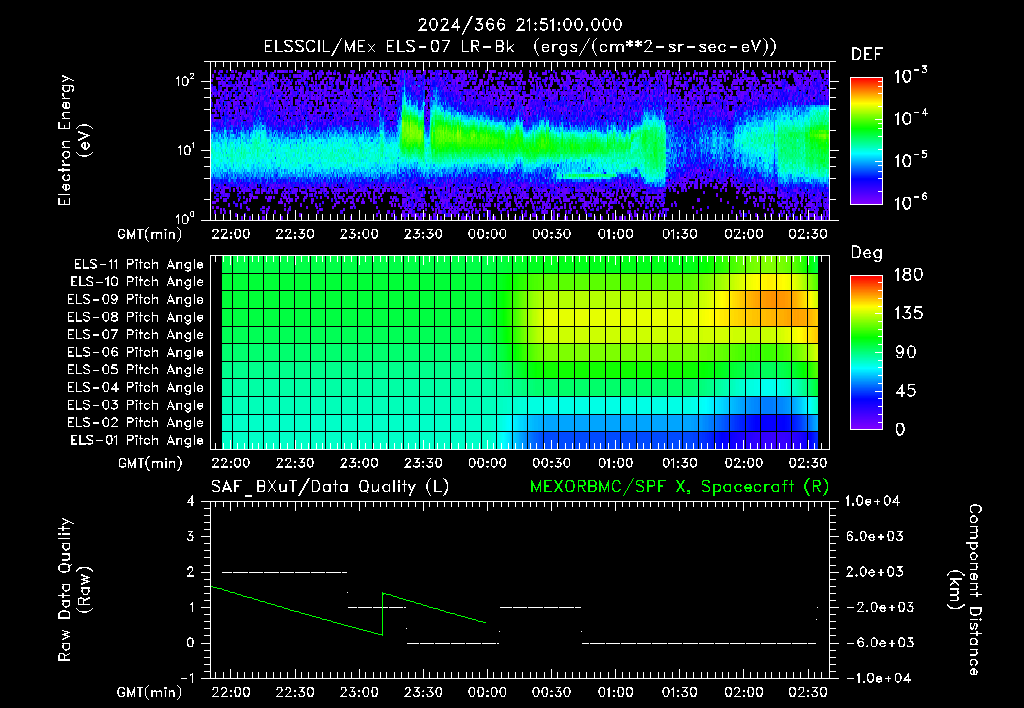The width and height of the screenshot is (1024, 708).
Task: Click the ELS-01 Pitch Angle row label
Action: tap(137, 440)
